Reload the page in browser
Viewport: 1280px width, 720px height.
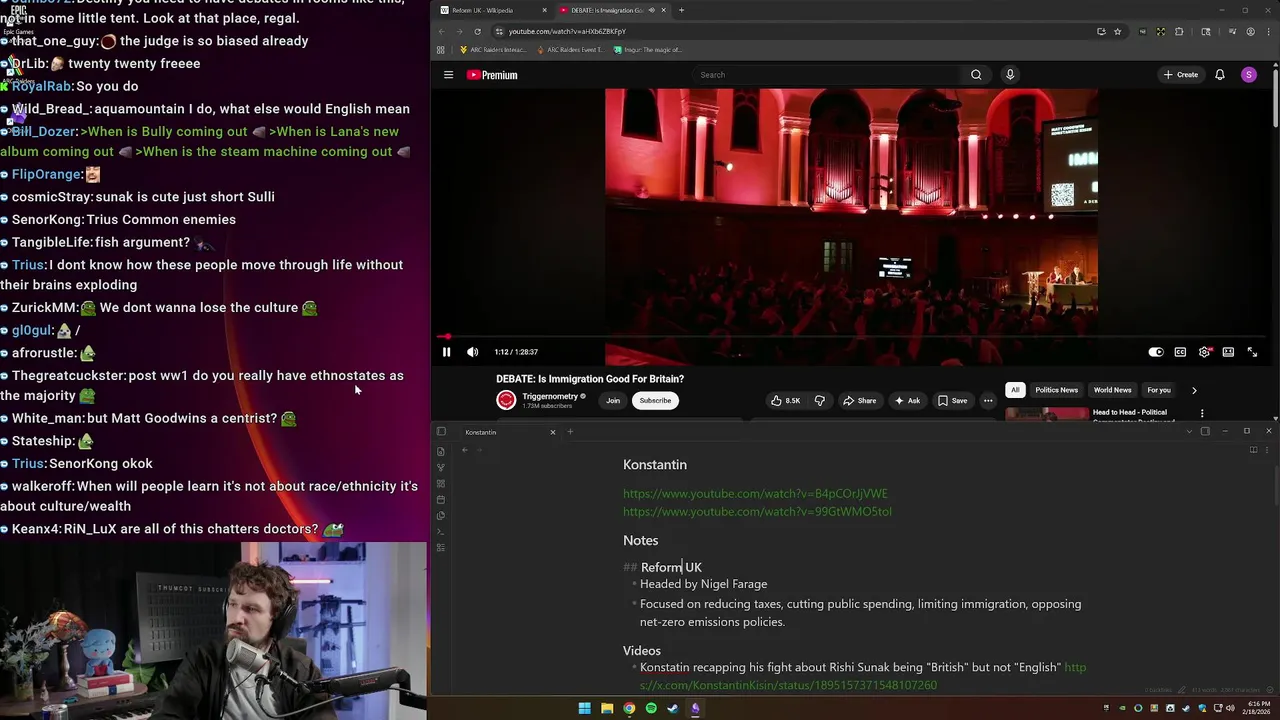pyautogui.click(x=477, y=31)
